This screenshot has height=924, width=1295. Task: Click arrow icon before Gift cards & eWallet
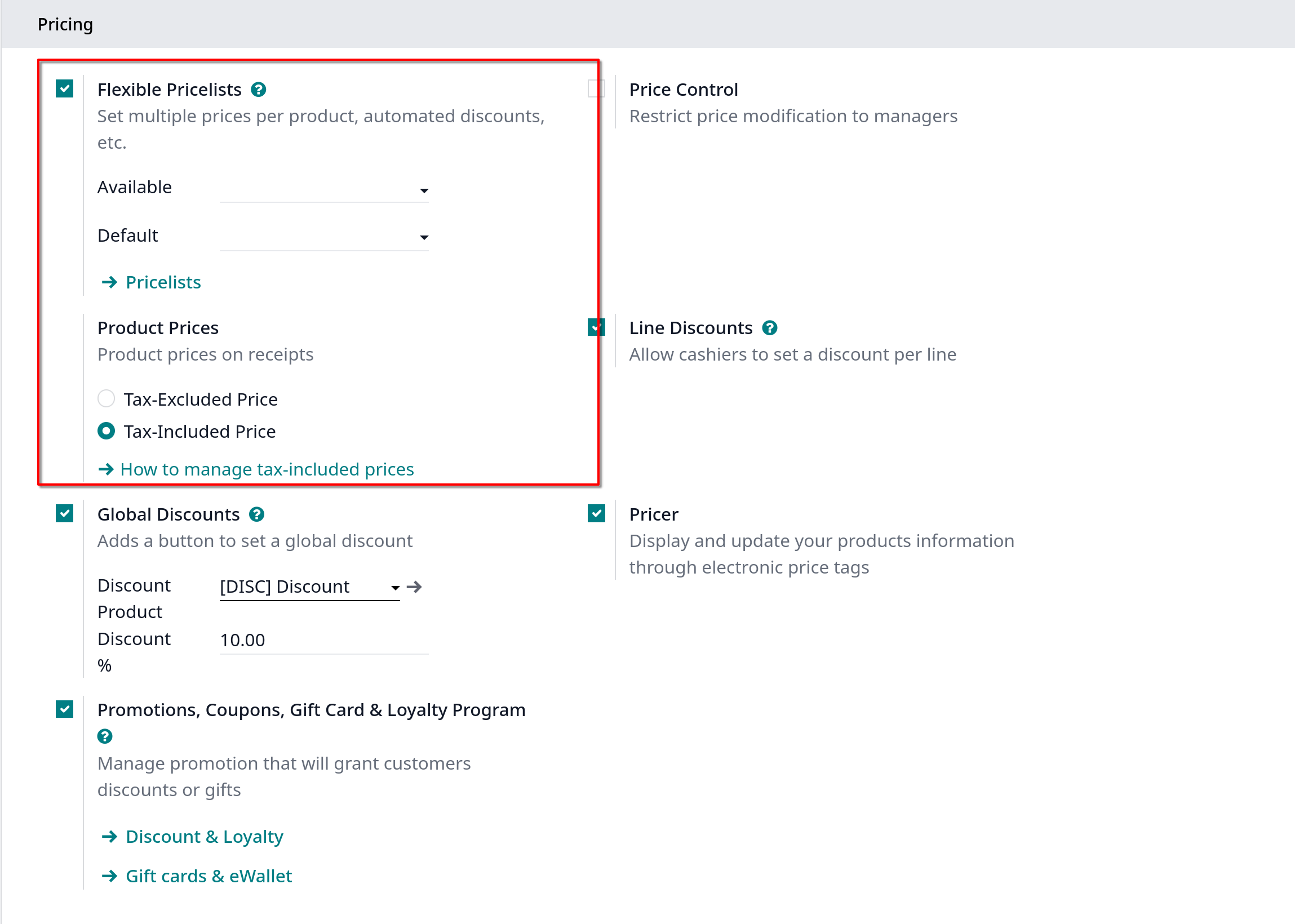pos(109,876)
